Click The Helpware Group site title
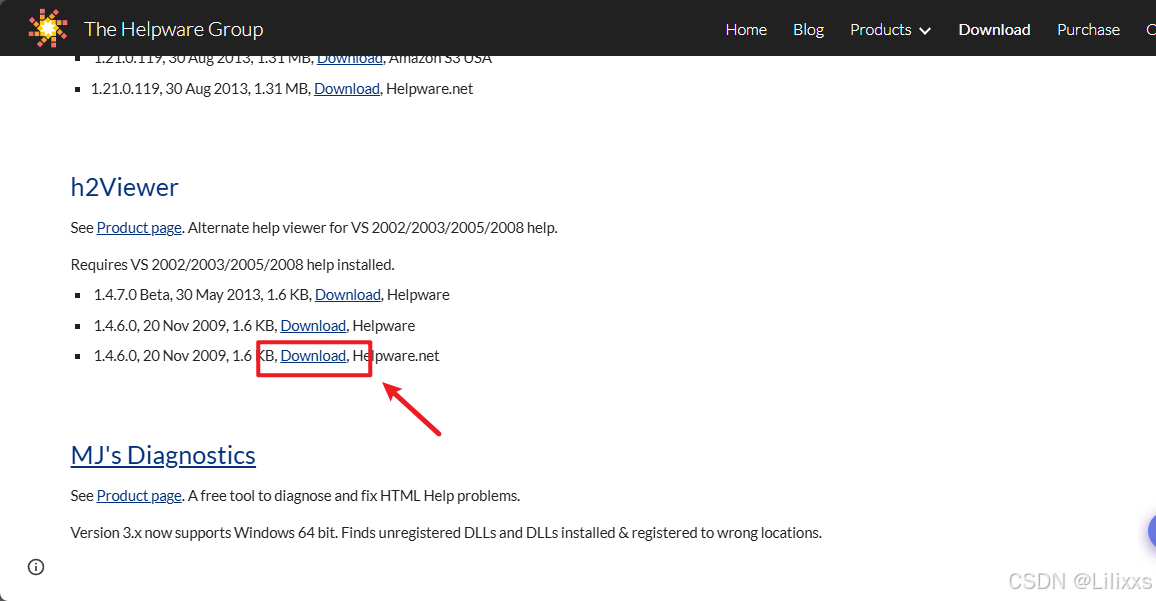1156x601 pixels. tap(173, 29)
